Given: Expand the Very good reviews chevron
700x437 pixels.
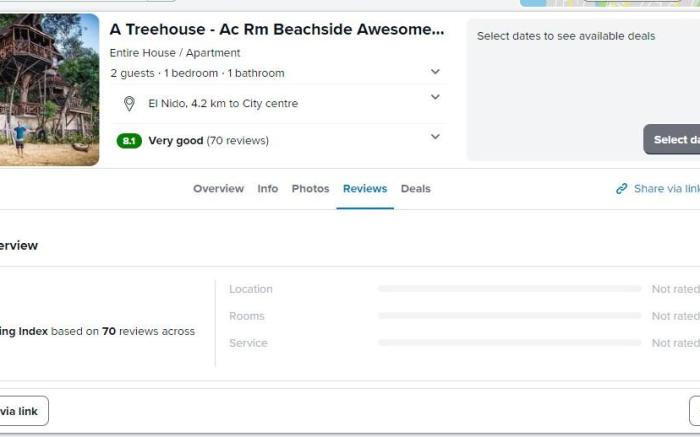Looking at the screenshot, I should (x=435, y=137).
